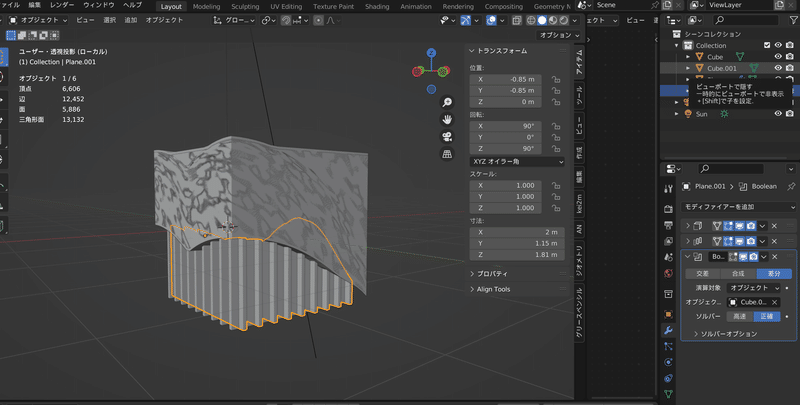Open Physics properties tab icon

(x=668, y=362)
